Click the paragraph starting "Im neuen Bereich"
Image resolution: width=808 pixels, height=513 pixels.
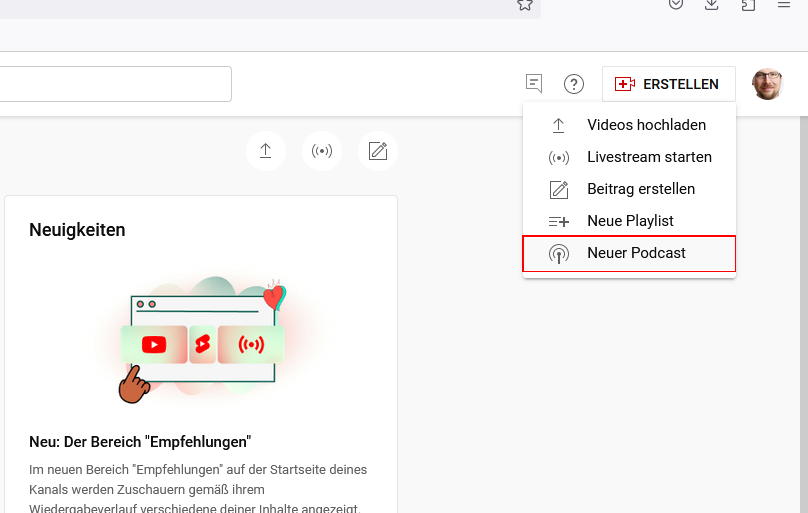(198, 489)
